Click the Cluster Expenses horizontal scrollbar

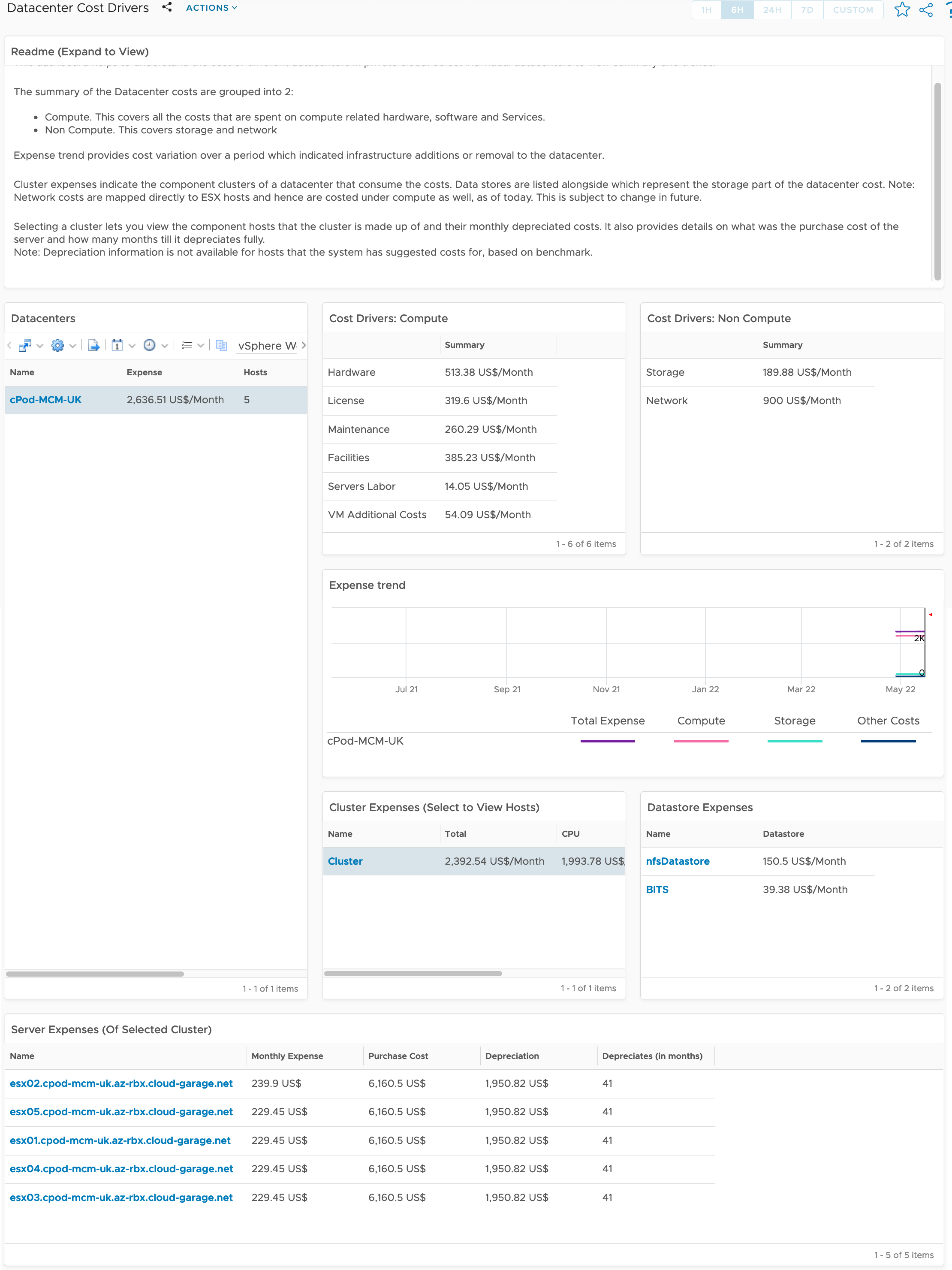click(413, 973)
